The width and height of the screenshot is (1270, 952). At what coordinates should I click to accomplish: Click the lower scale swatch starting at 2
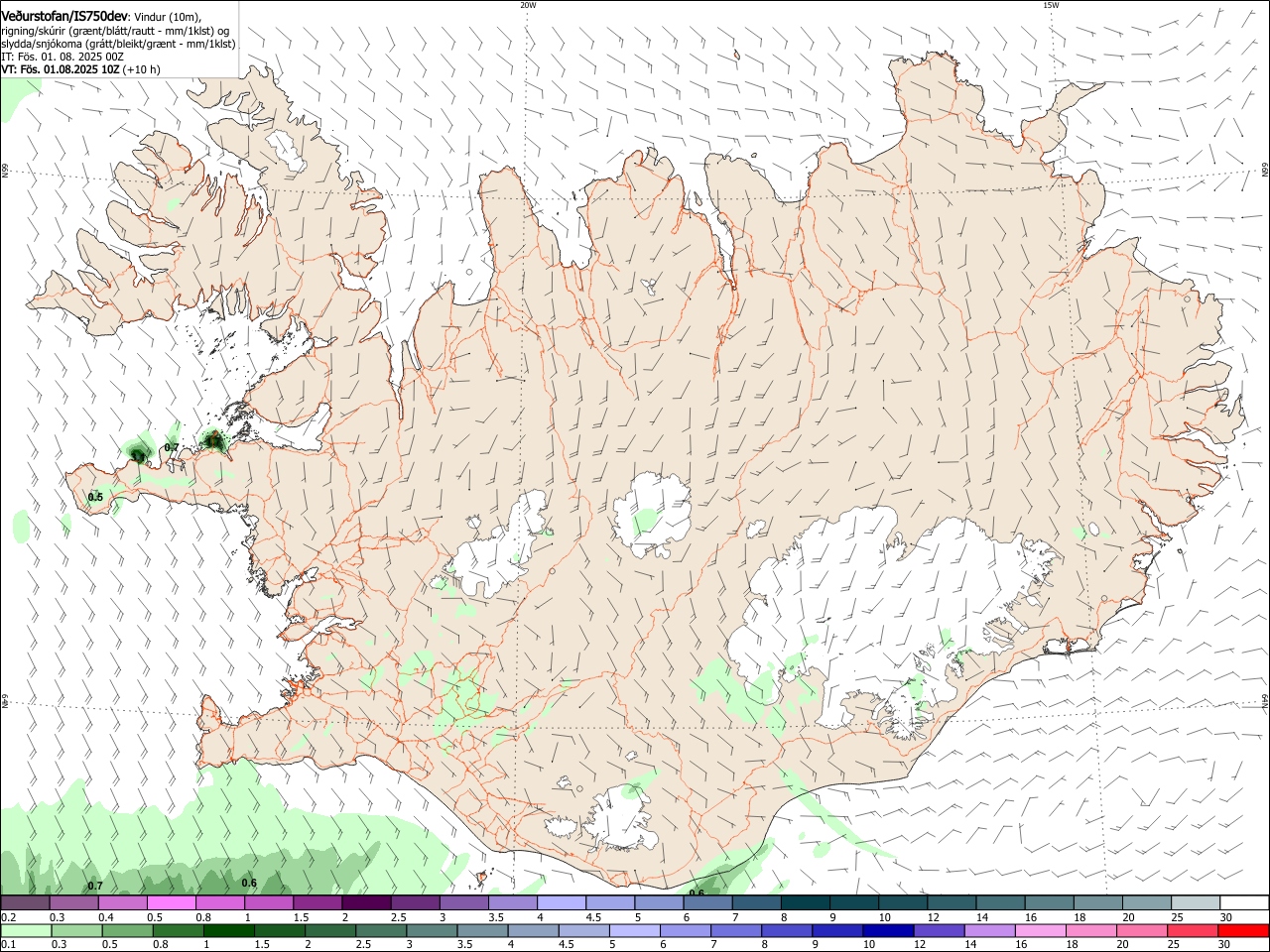pos(329,931)
